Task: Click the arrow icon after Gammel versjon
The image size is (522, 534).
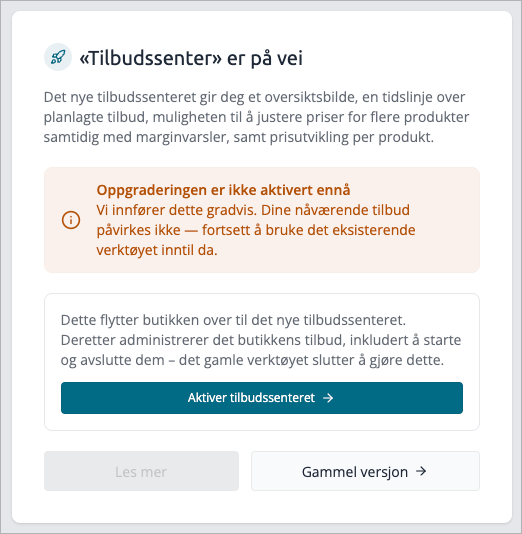Action: pyautogui.click(x=421, y=471)
